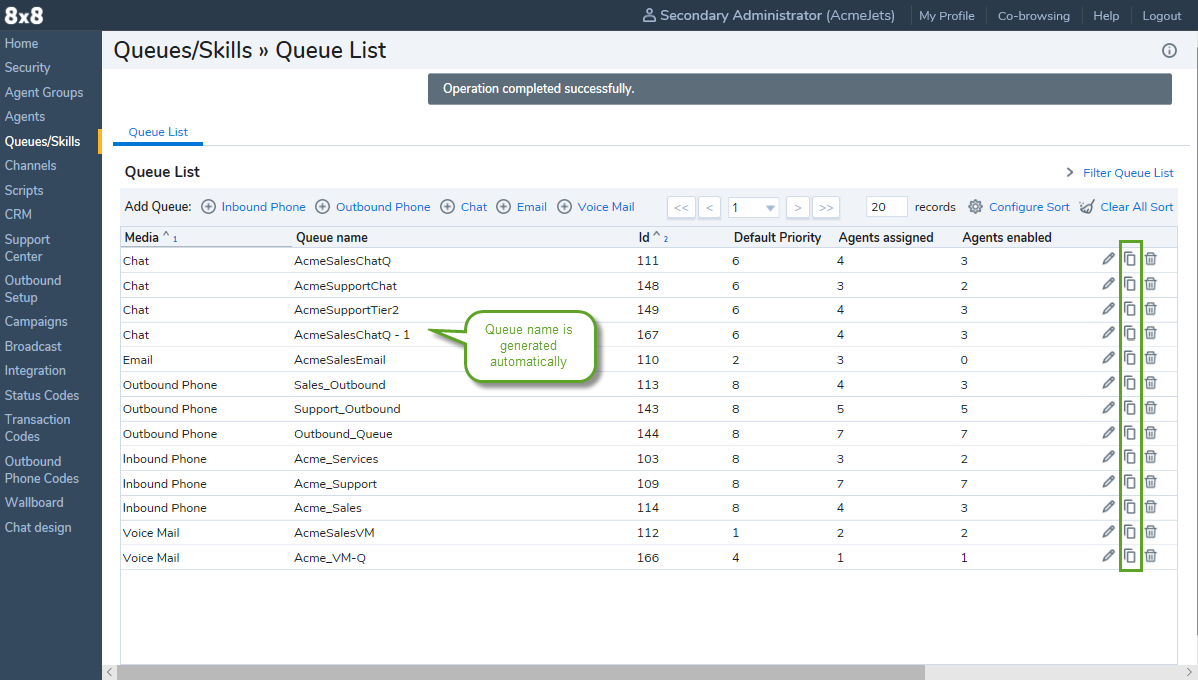Edit the Support_Outbound queue
The image size is (1198, 680).
click(1108, 408)
